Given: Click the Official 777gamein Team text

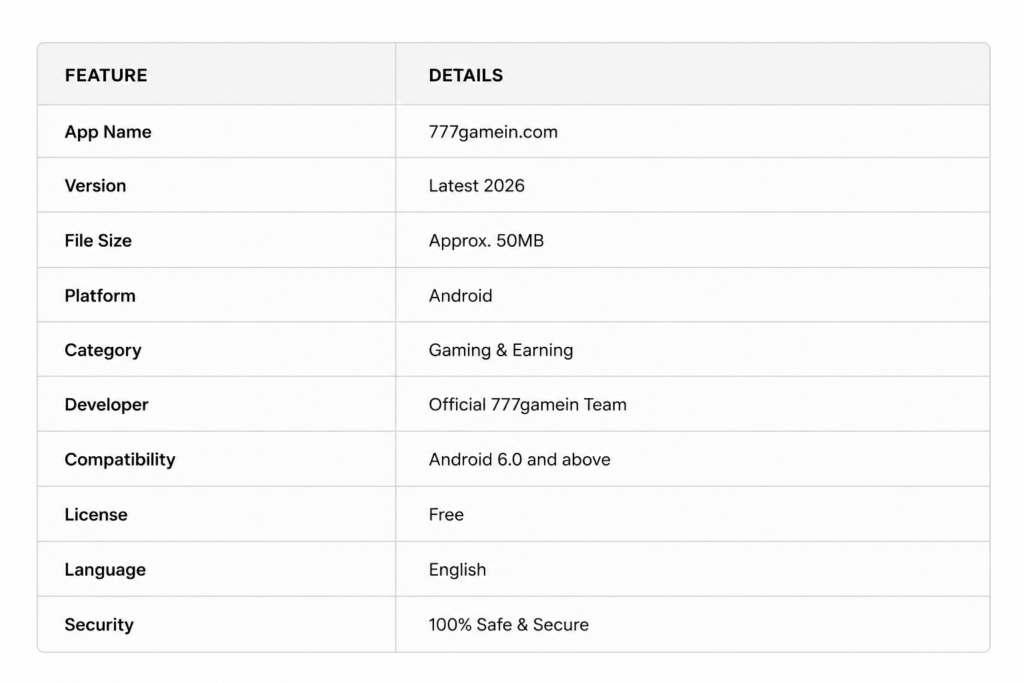Looking at the screenshot, I should point(528,405).
